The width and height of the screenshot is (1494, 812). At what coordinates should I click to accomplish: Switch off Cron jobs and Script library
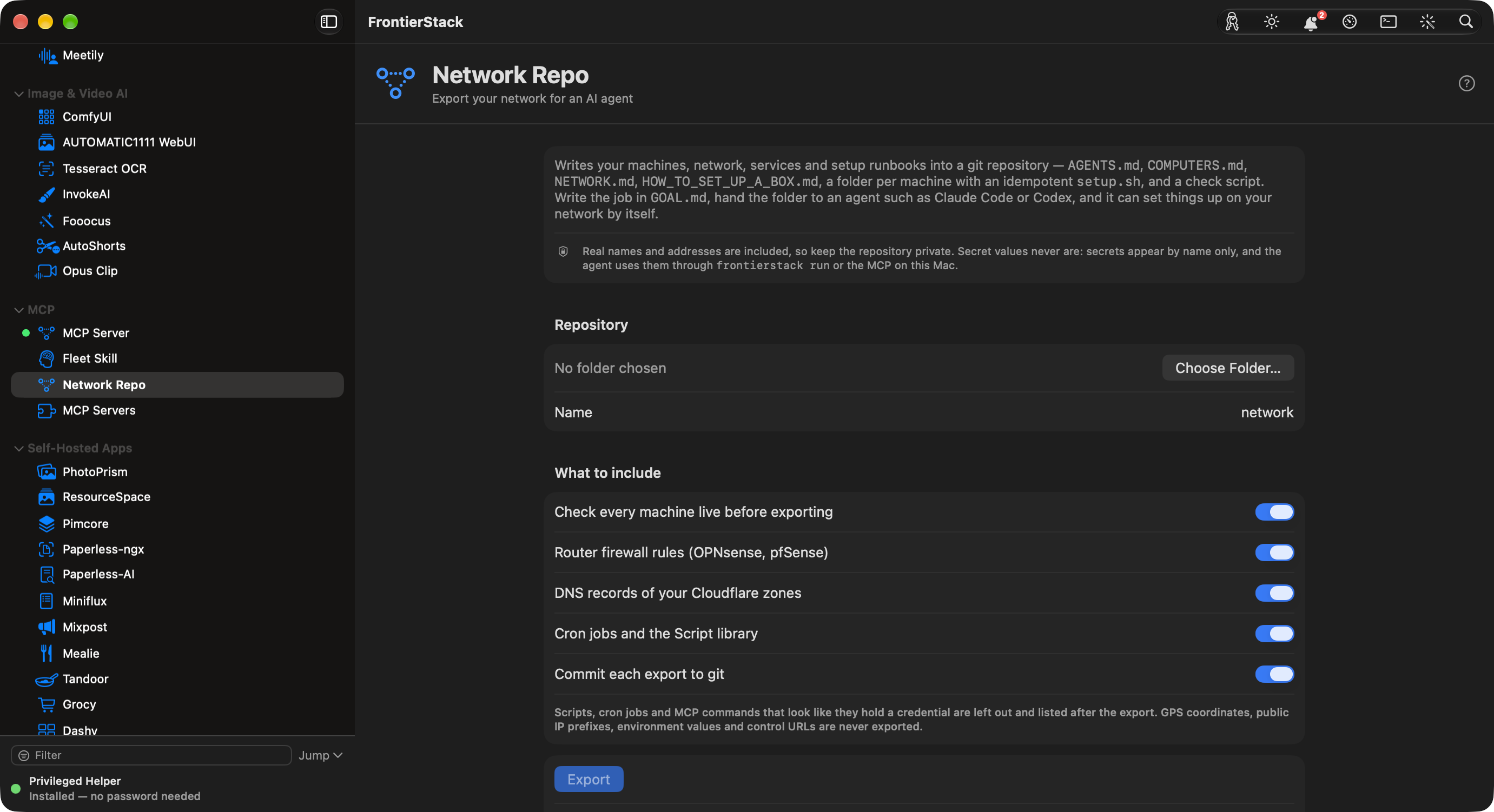click(1274, 634)
